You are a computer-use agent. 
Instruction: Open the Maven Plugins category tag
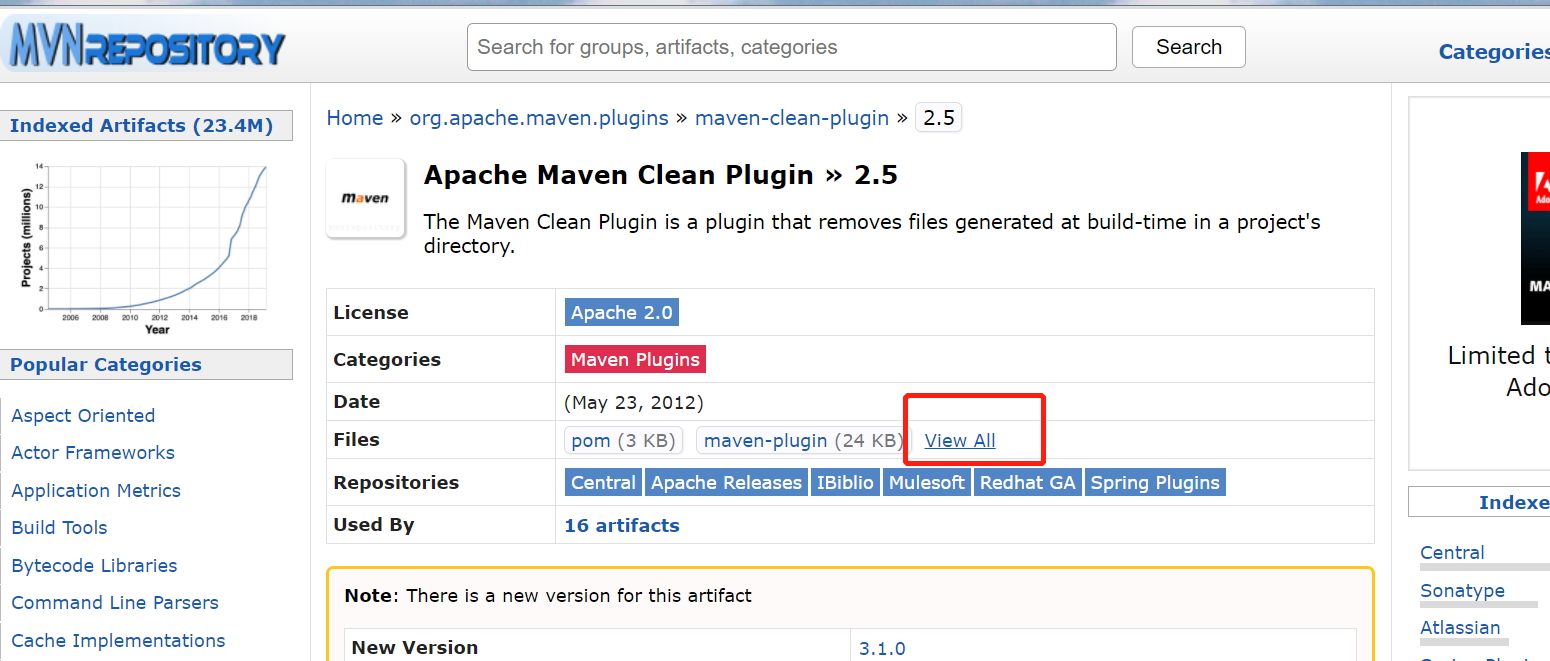(636, 359)
